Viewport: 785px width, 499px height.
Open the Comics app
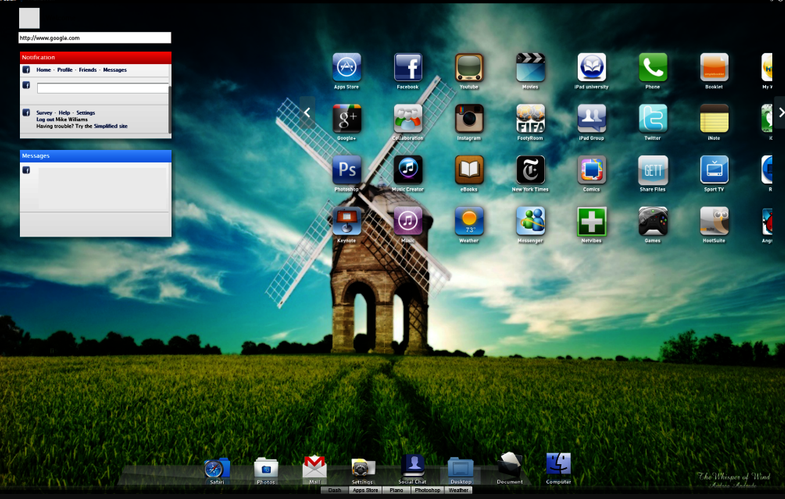[592, 170]
